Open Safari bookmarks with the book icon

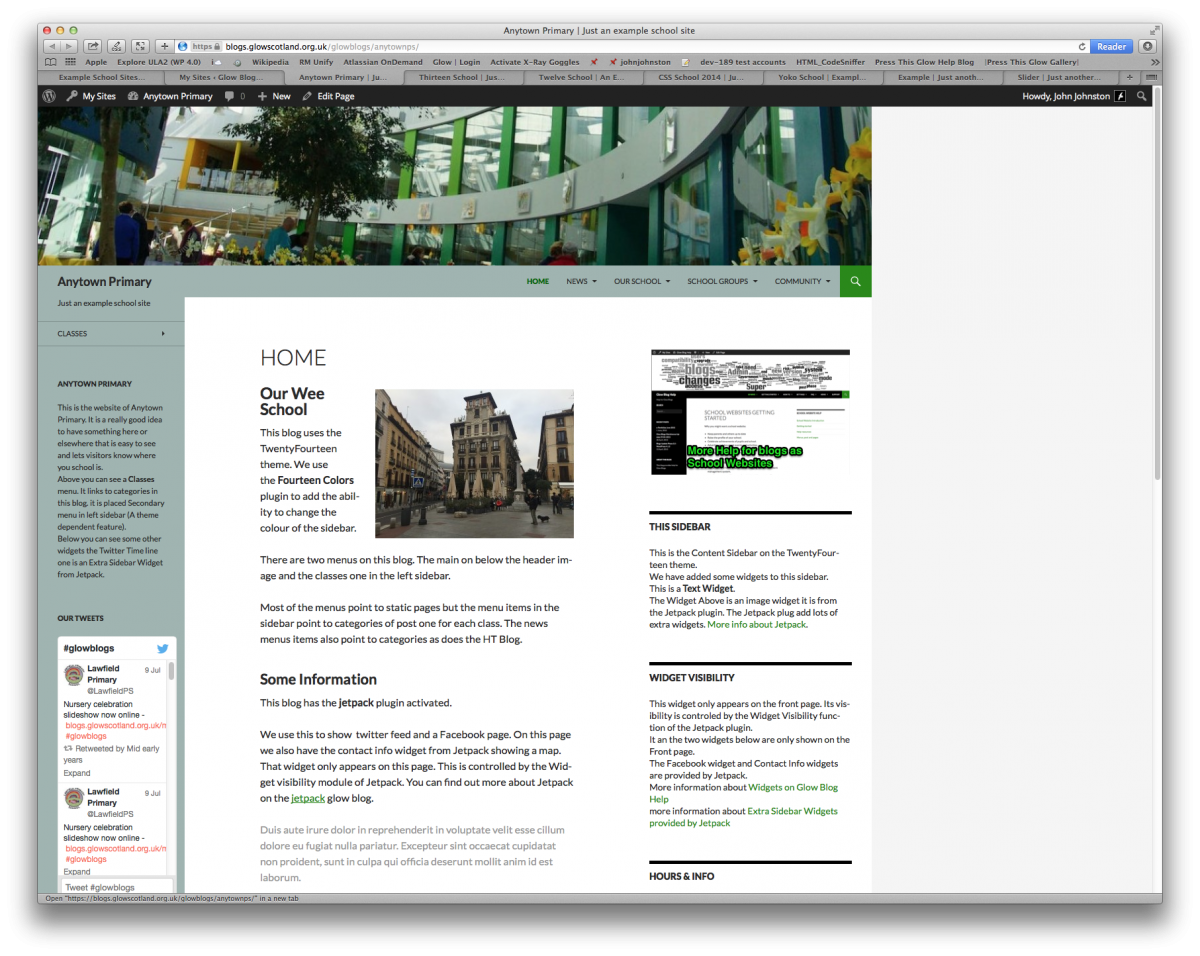coord(50,61)
